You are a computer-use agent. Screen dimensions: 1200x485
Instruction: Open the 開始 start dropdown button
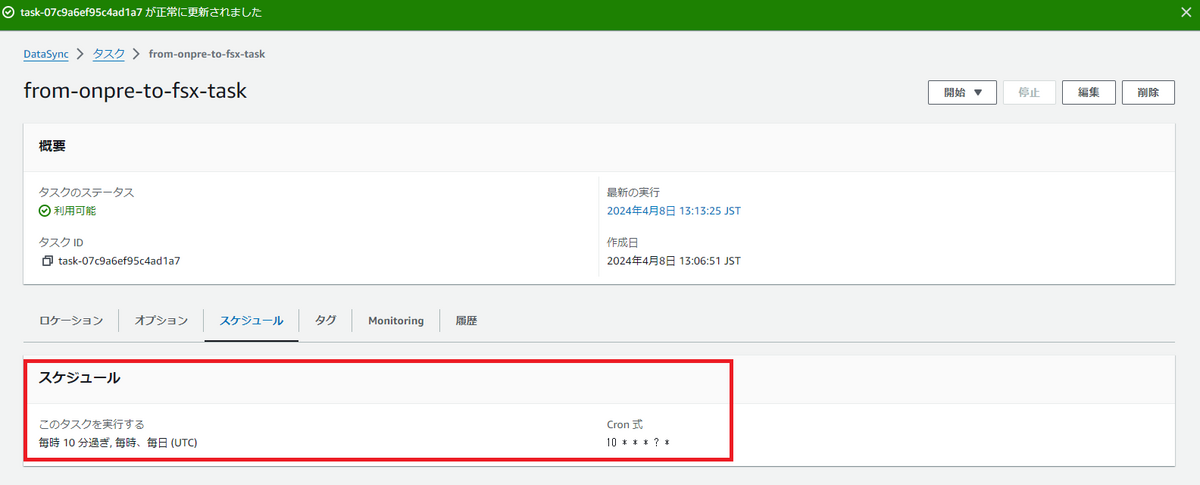(x=962, y=92)
